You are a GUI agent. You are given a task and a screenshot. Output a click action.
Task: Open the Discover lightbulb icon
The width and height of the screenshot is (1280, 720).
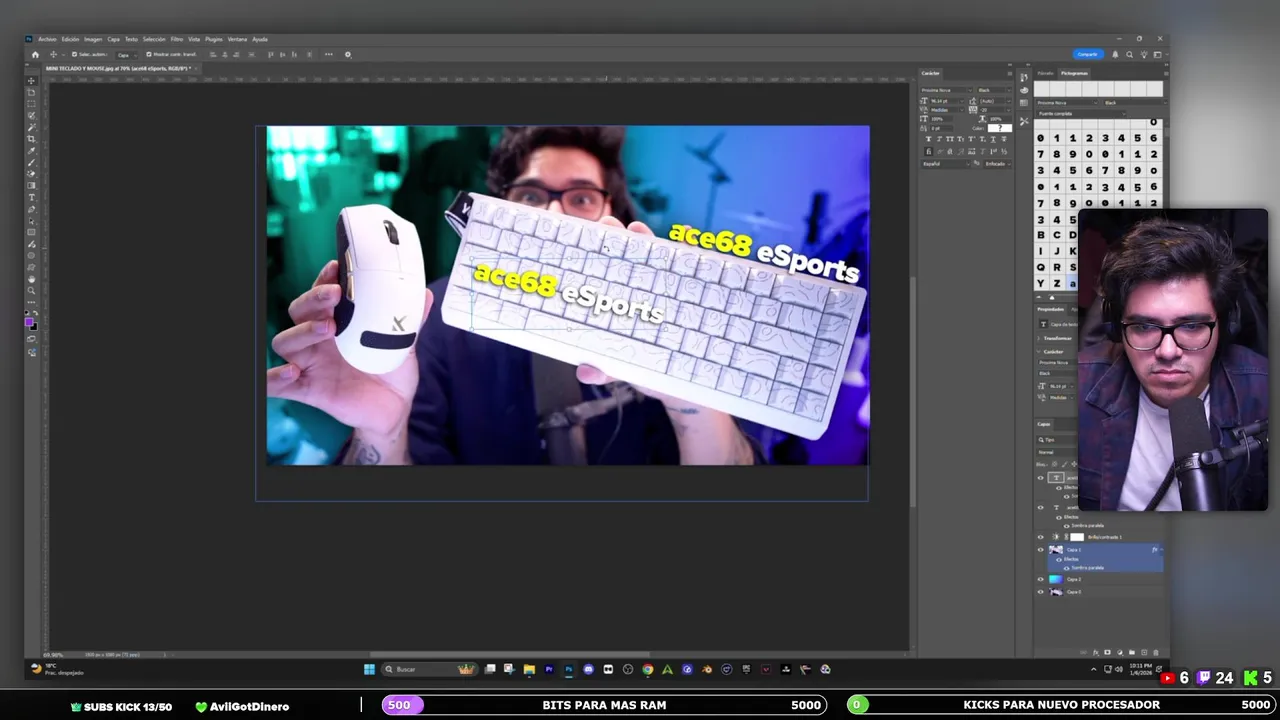[1144, 54]
